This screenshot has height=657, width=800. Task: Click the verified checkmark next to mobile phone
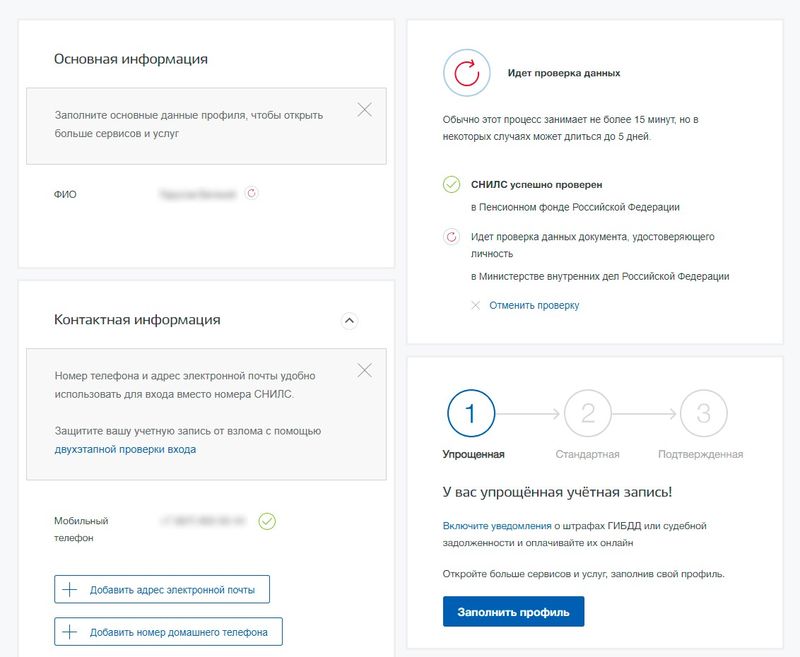coord(267,521)
